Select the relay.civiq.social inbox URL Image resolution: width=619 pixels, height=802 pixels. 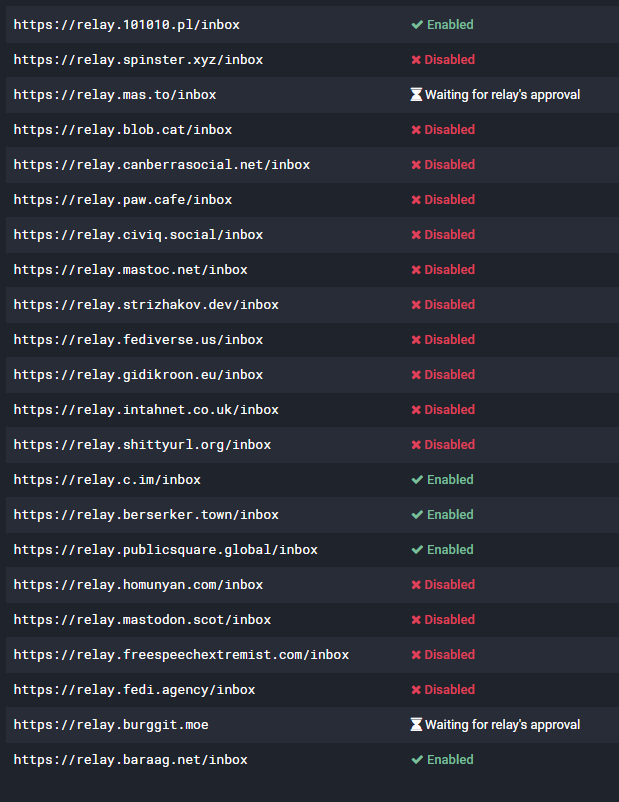(x=138, y=235)
